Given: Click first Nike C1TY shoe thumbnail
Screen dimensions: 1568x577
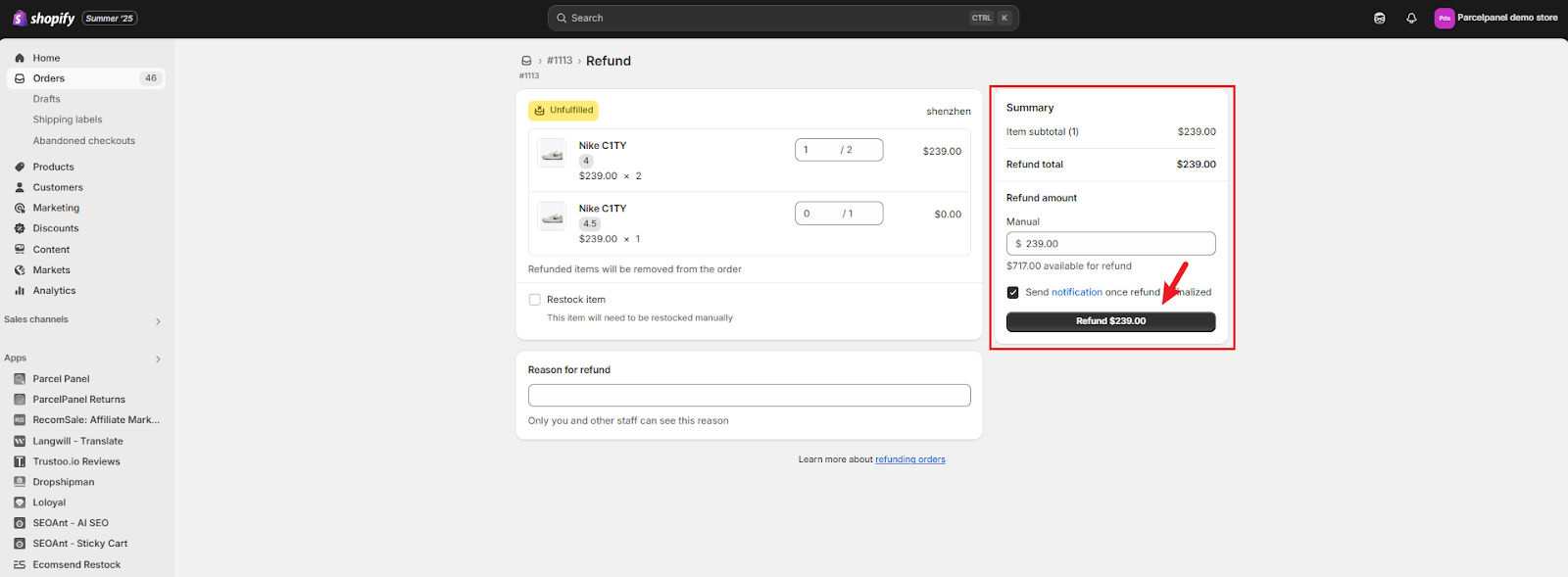Looking at the screenshot, I should pos(553,153).
